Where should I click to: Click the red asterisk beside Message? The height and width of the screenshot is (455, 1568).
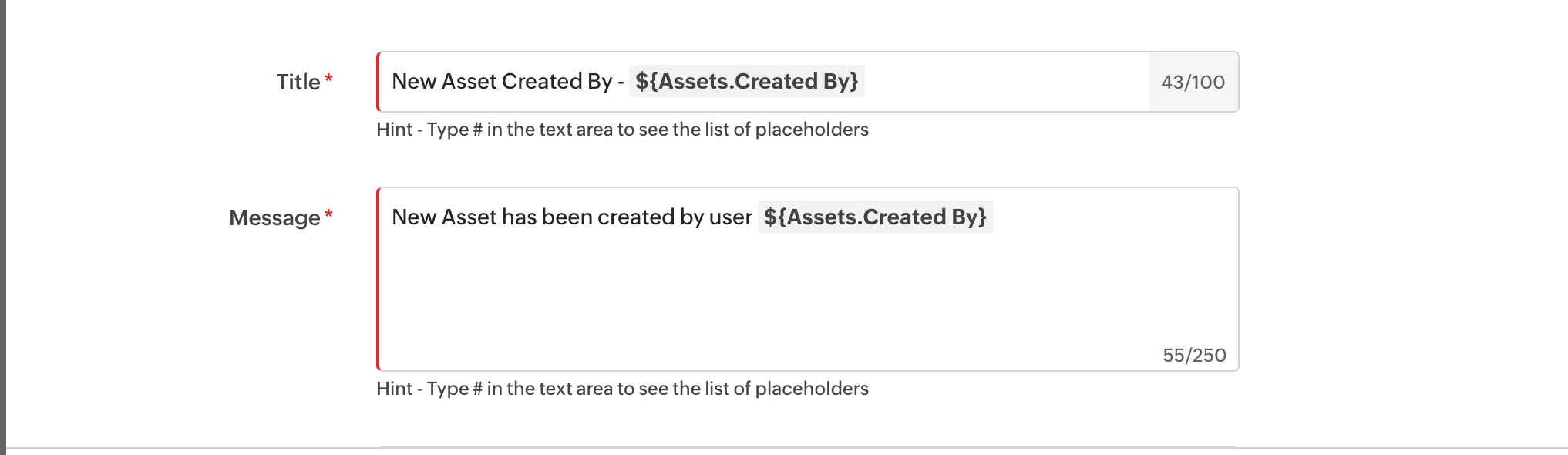click(x=328, y=215)
